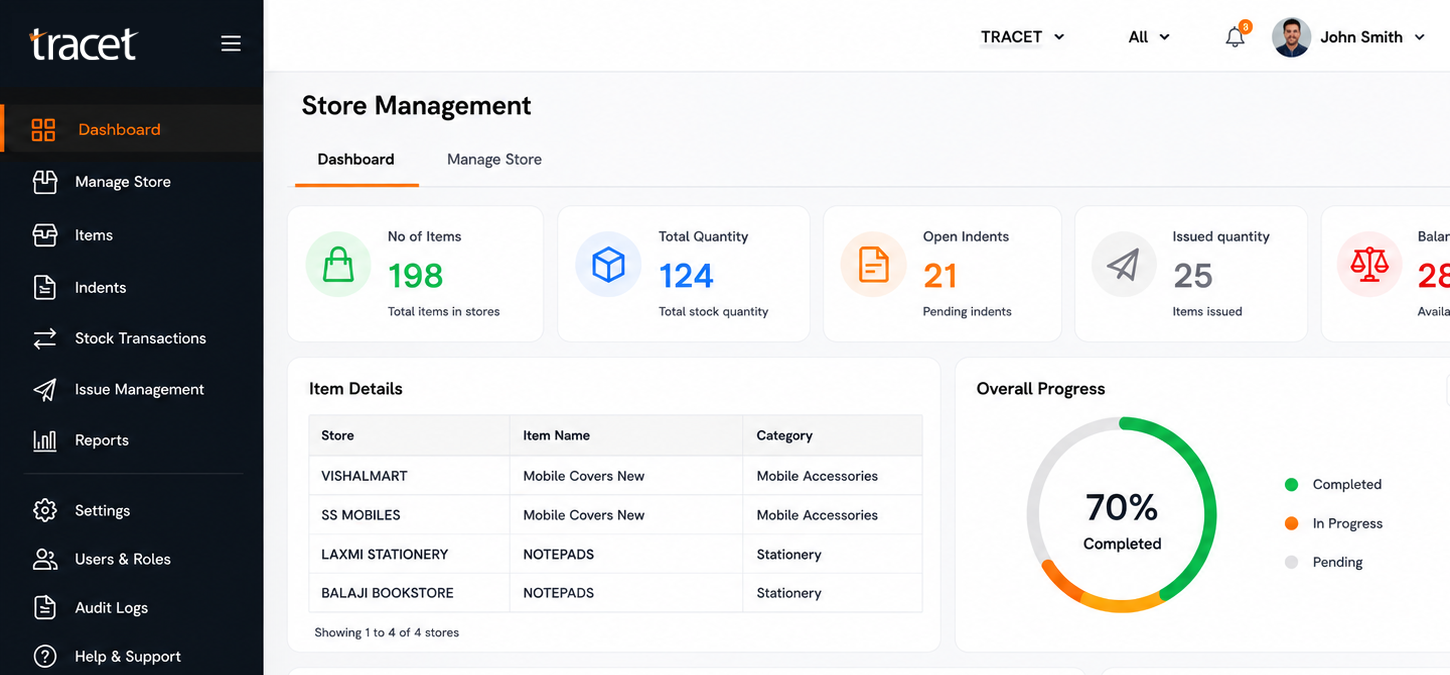Click the green shopping bag icon on No of Items card
Screen dimensions: 1450x675
[x=338, y=265]
